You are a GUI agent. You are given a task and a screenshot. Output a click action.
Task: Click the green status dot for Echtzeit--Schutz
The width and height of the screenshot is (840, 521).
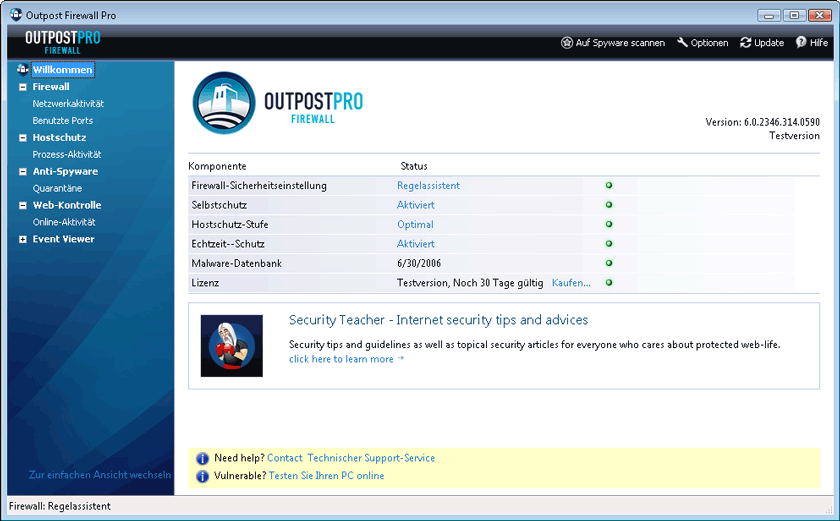[609, 244]
